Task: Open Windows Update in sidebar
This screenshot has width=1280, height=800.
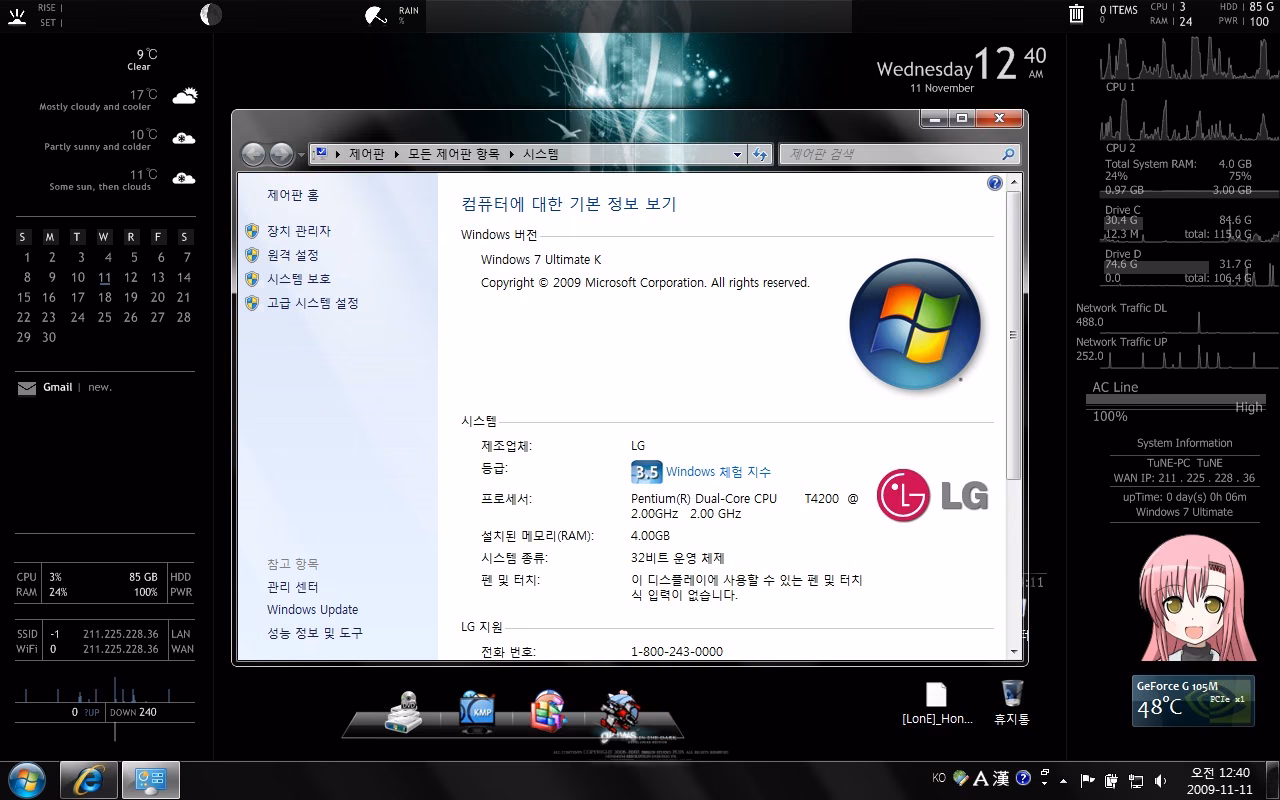Action: click(x=312, y=610)
